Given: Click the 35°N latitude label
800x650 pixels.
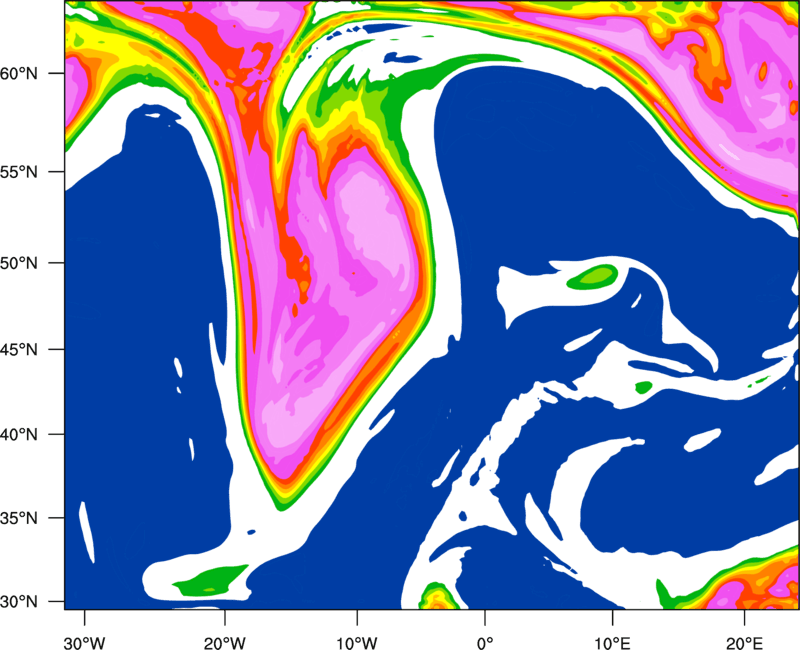Looking at the screenshot, I should click(19, 518).
